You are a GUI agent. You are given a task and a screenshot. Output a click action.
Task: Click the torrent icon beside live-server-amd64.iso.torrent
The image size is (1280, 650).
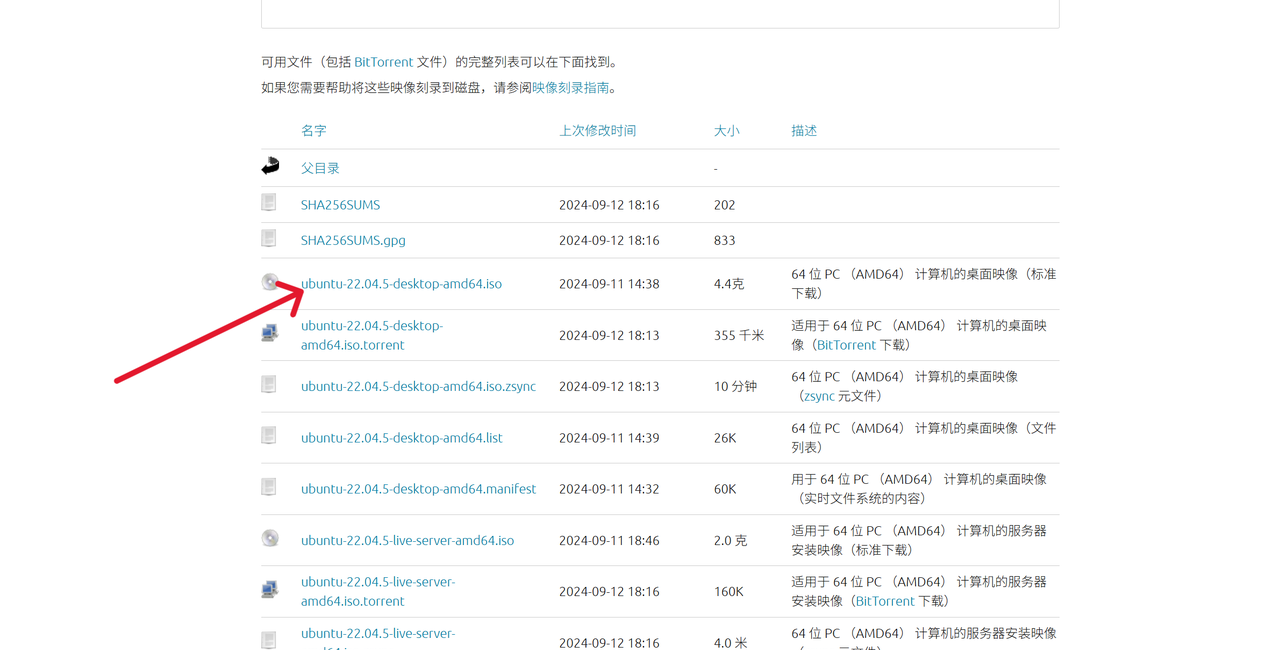coord(270,589)
